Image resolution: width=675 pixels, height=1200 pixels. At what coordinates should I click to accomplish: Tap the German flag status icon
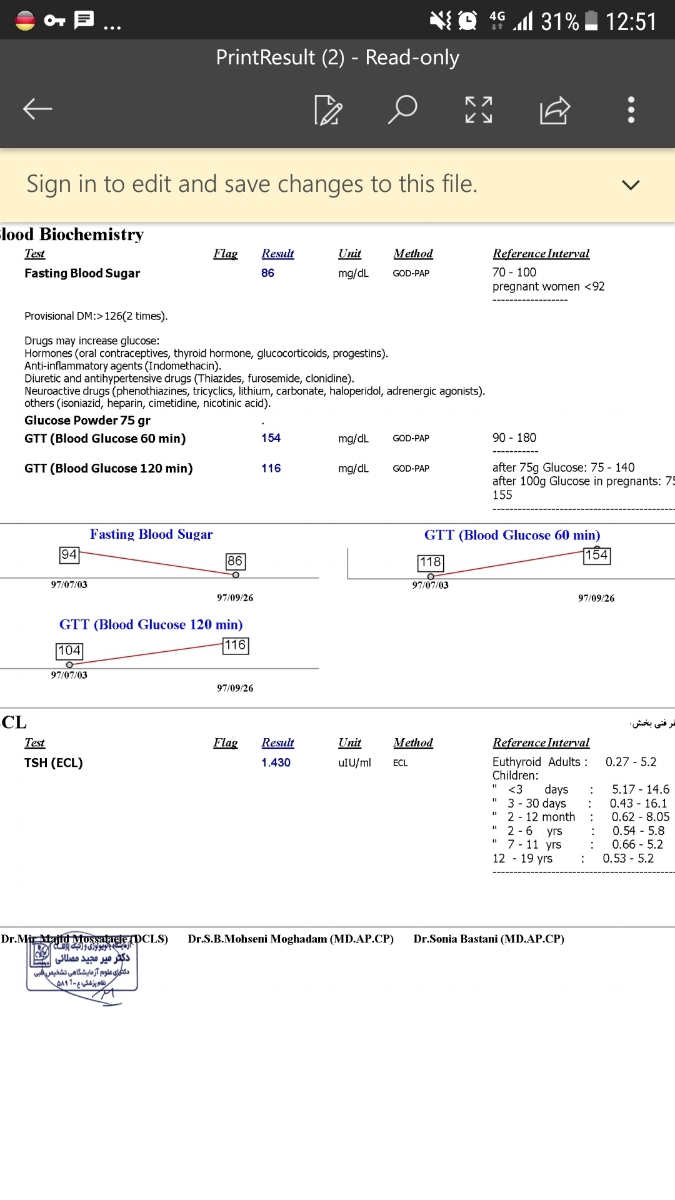(x=25, y=21)
